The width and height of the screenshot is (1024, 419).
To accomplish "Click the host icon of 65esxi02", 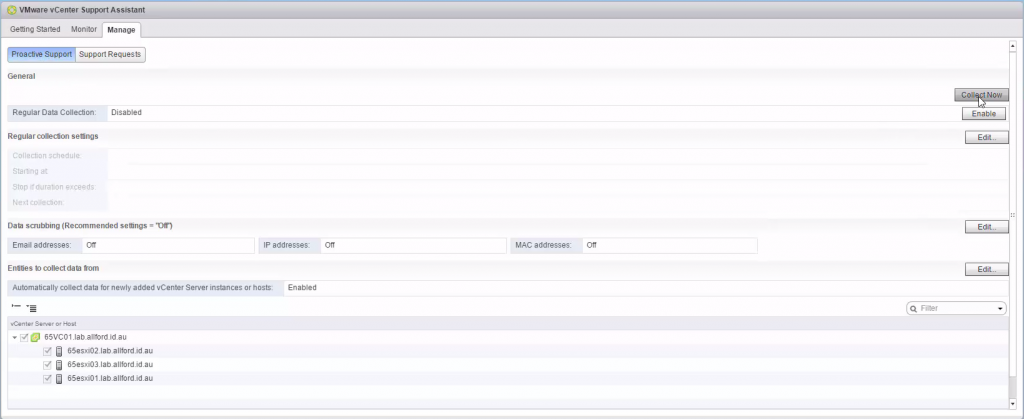I will (x=59, y=351).
